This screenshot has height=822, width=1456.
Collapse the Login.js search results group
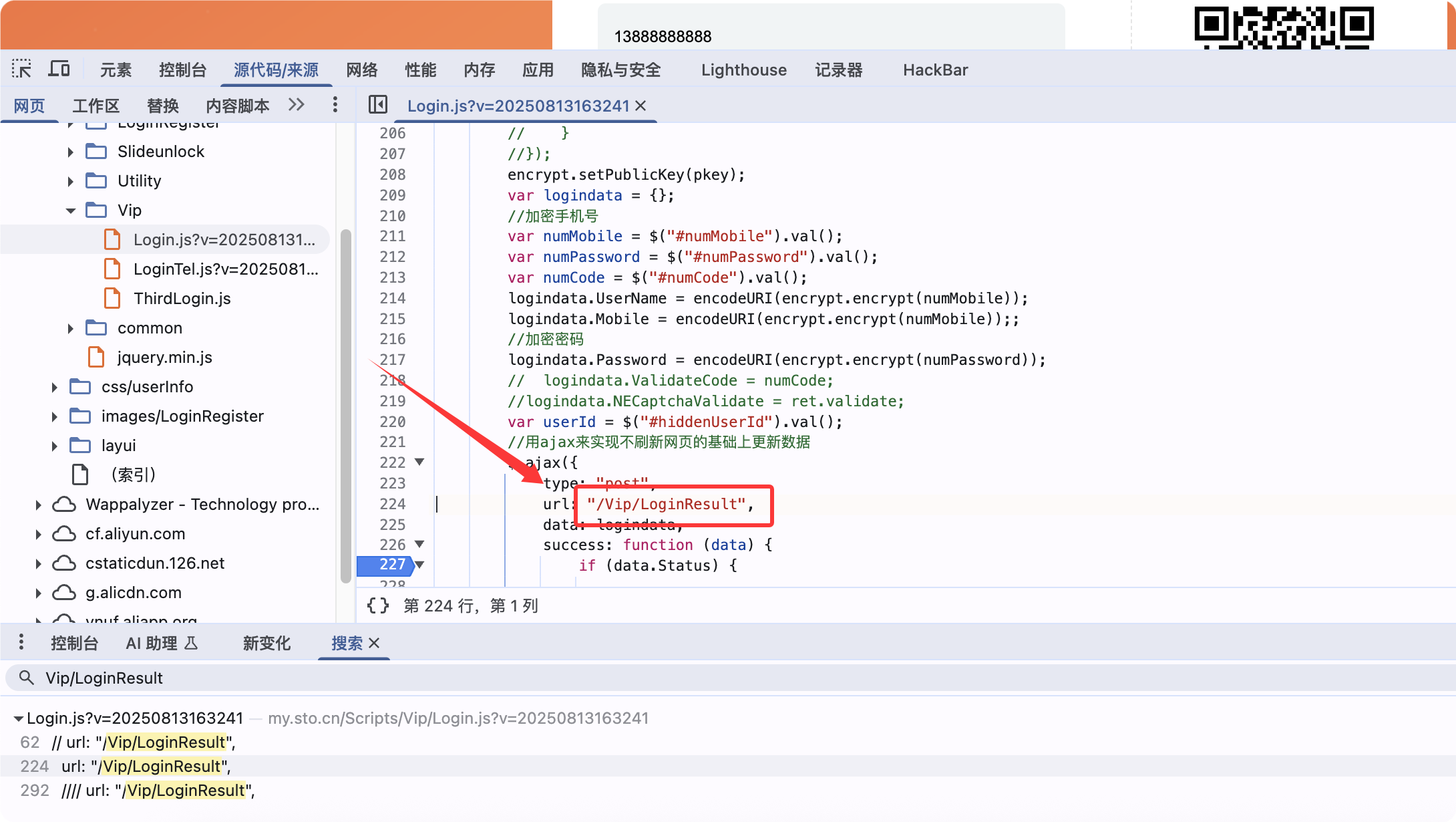pos(19,718)
